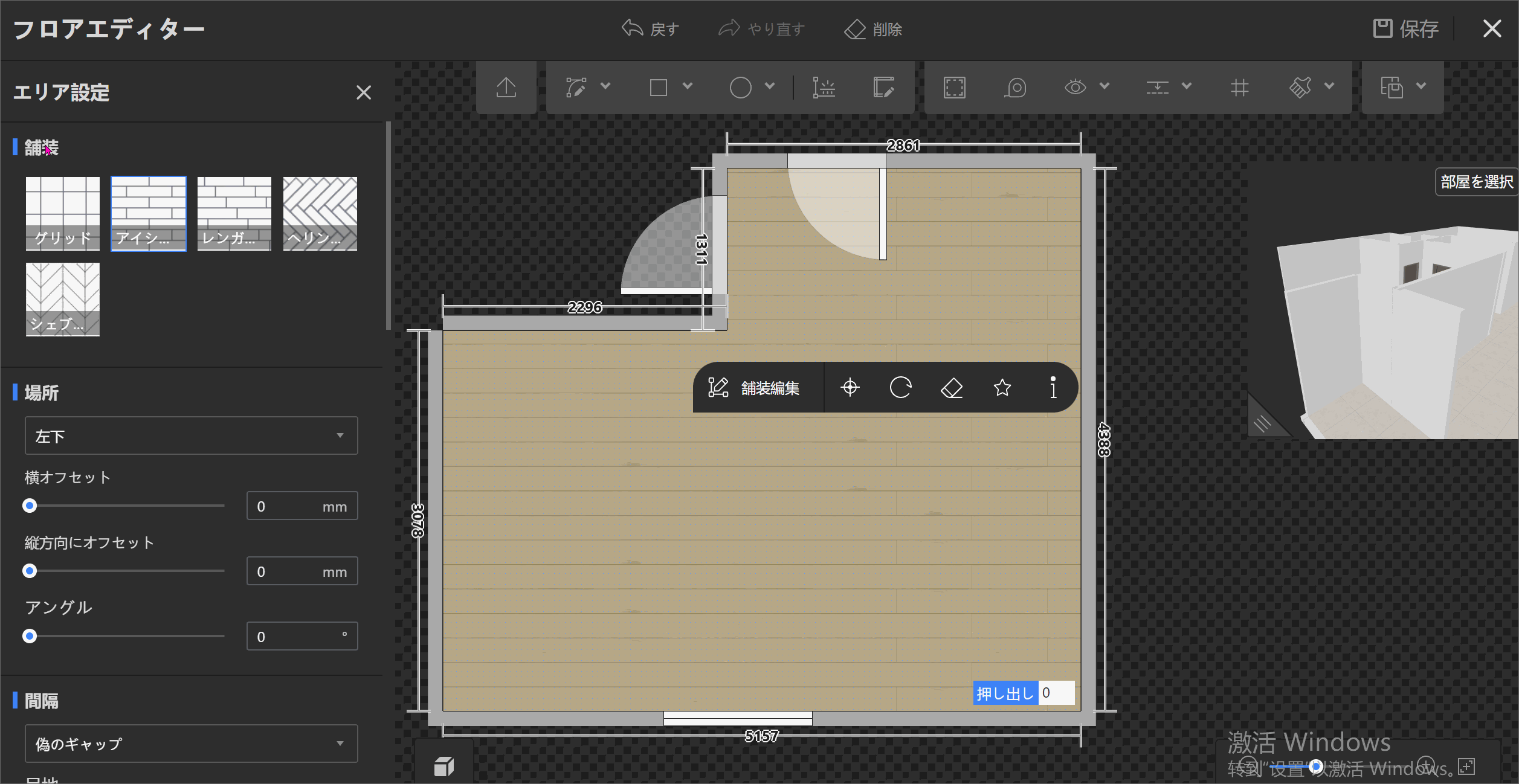Expand the polyline tool dropdown arrow

point(605,86)
